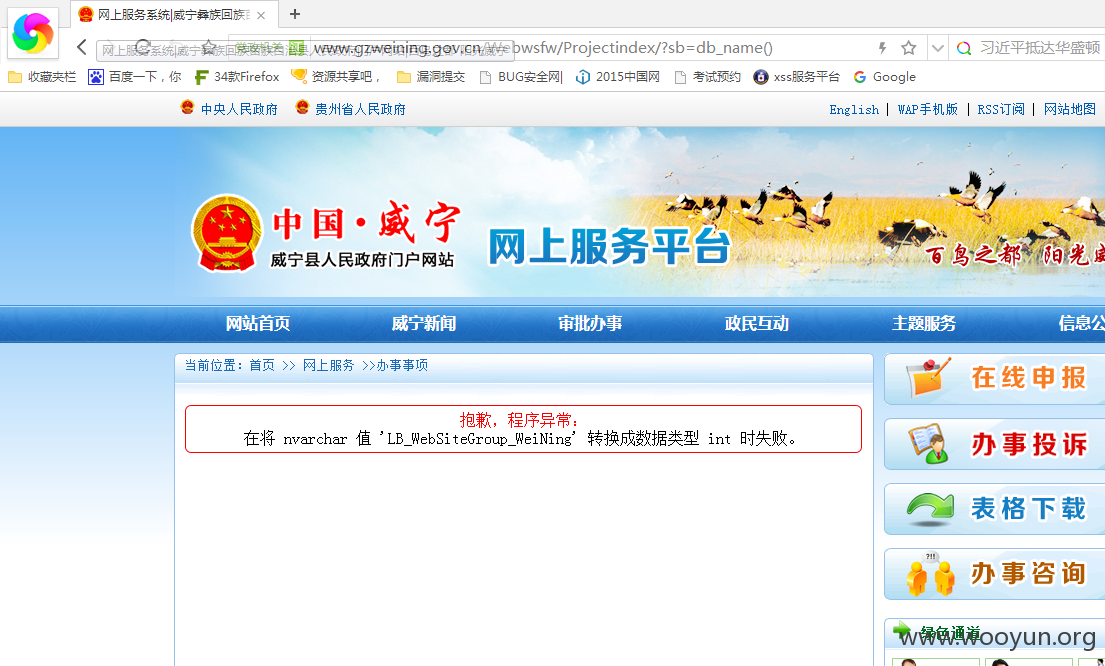Click the 表格下载 green arrow icon

(930, 509)
